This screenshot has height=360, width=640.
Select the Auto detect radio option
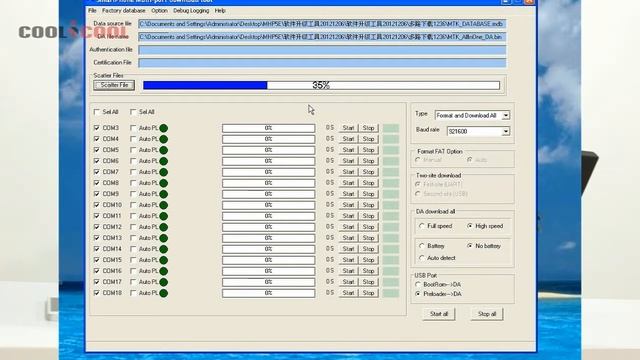pos(422,258)
